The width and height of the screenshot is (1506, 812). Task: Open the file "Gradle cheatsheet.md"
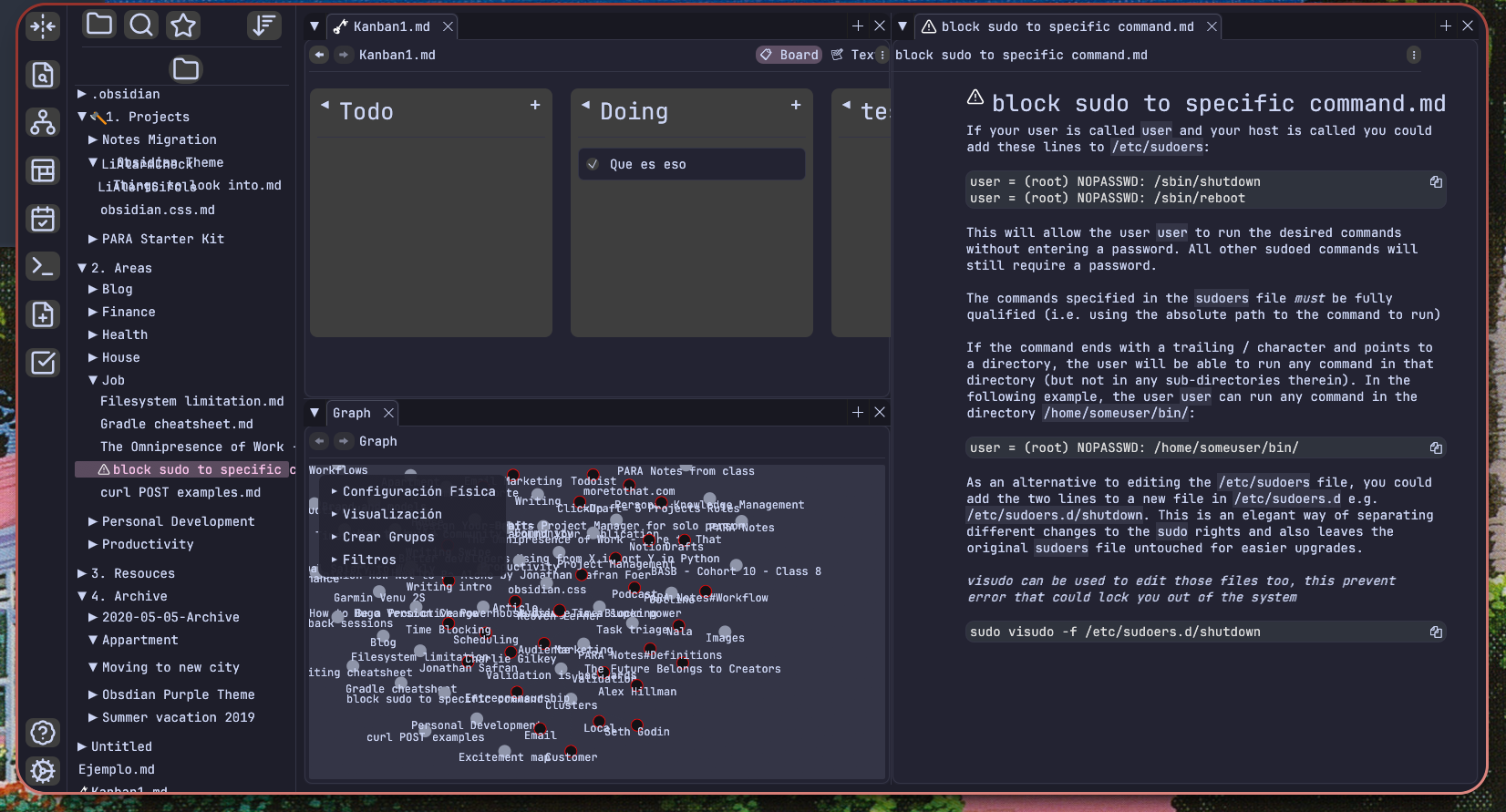(177, 424)
